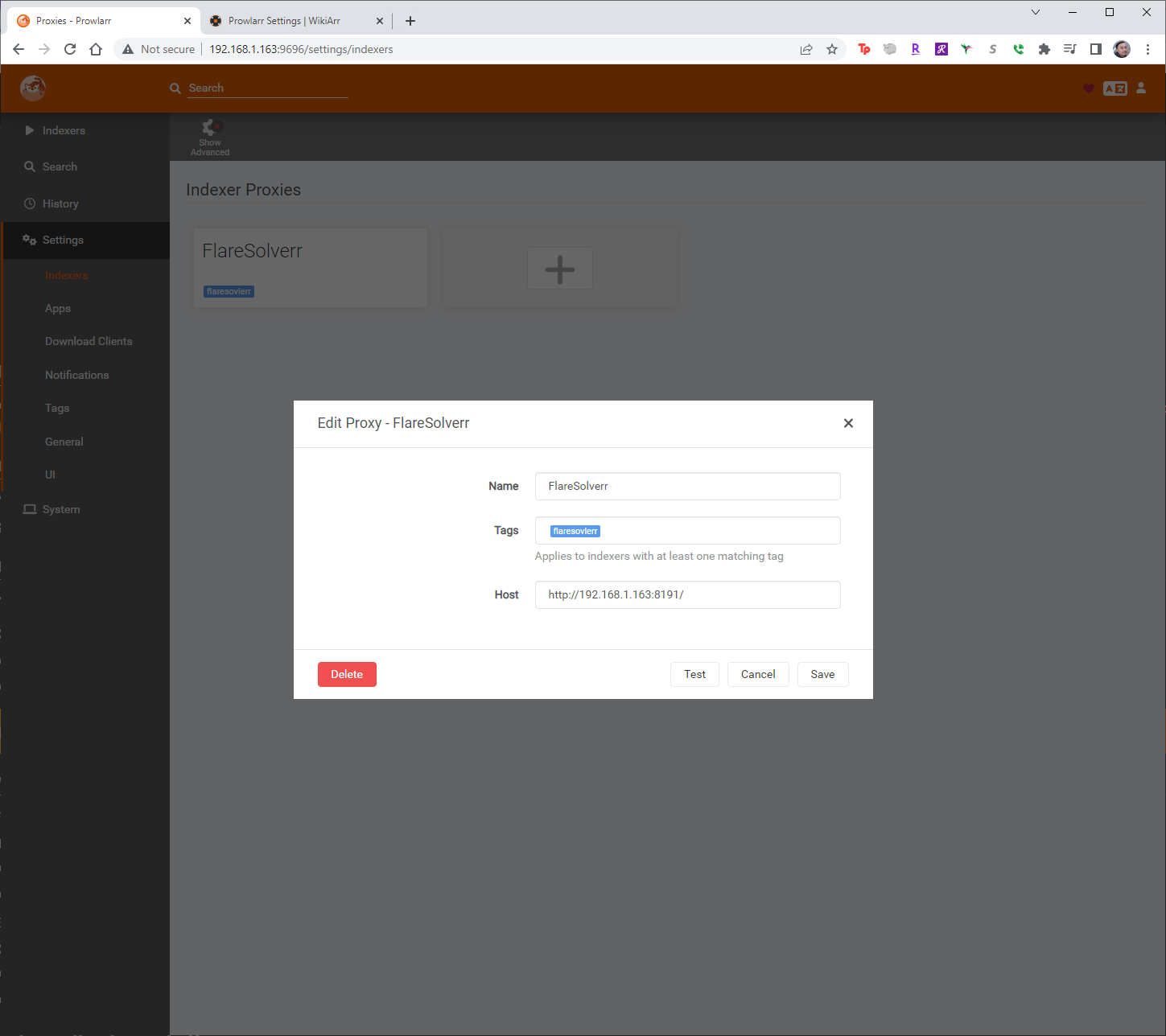Remove the flaresolverr tag in the Tags field
Screen dimensions: 1166x1036
[x=595, y=531]
